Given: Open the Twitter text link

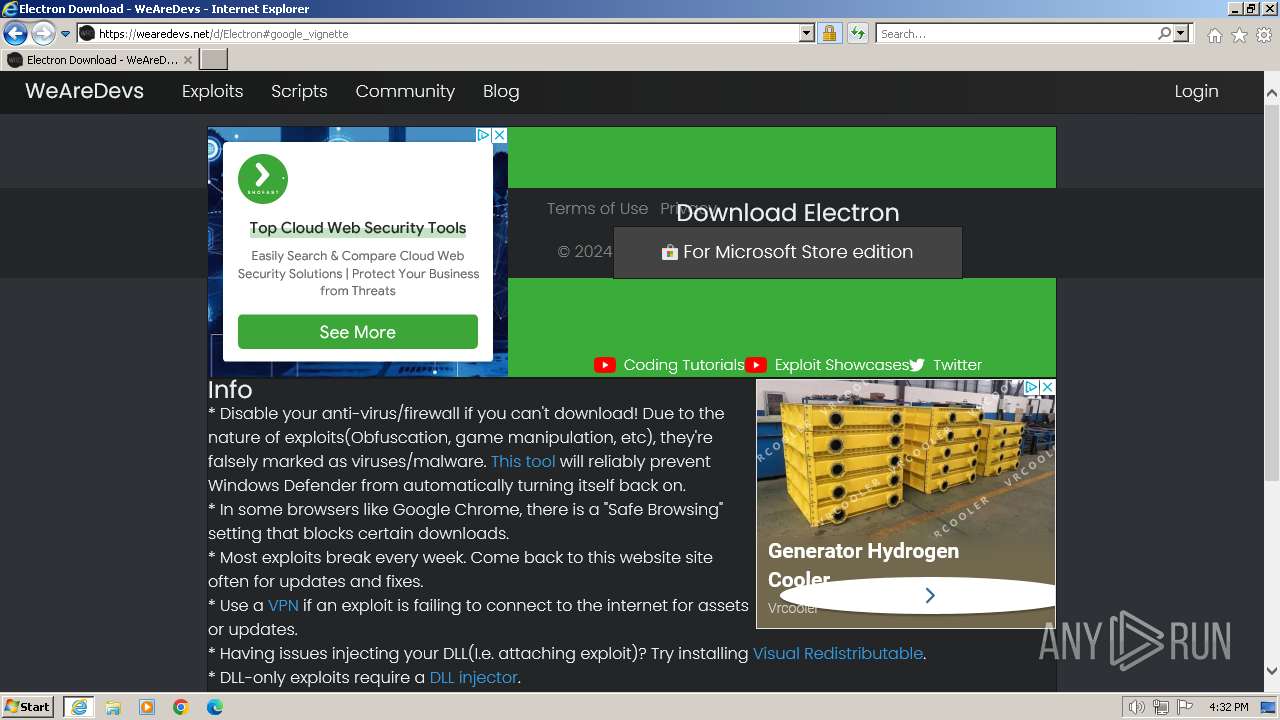Looking at the screenshot, I should point(957,365).
